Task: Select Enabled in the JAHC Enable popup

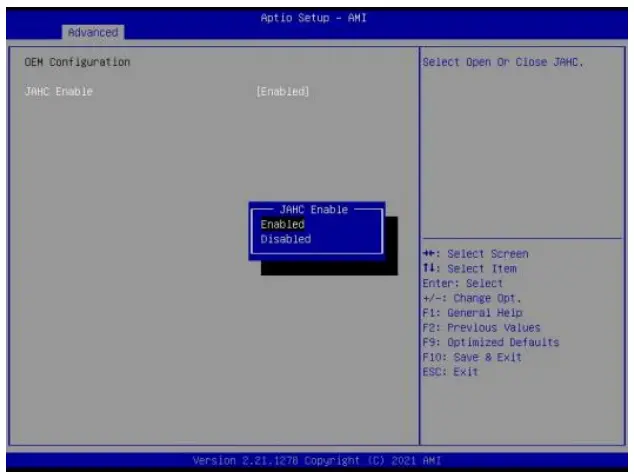Action: 283,224
